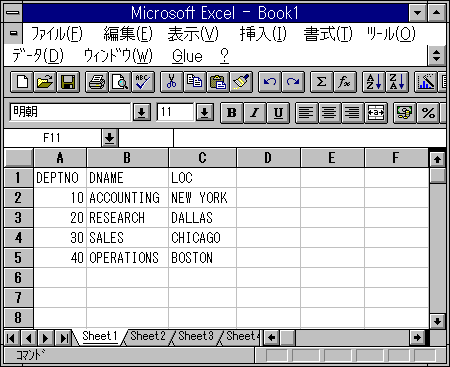
Task: Open the Glue menu
Action: click(x=187, y=56)
